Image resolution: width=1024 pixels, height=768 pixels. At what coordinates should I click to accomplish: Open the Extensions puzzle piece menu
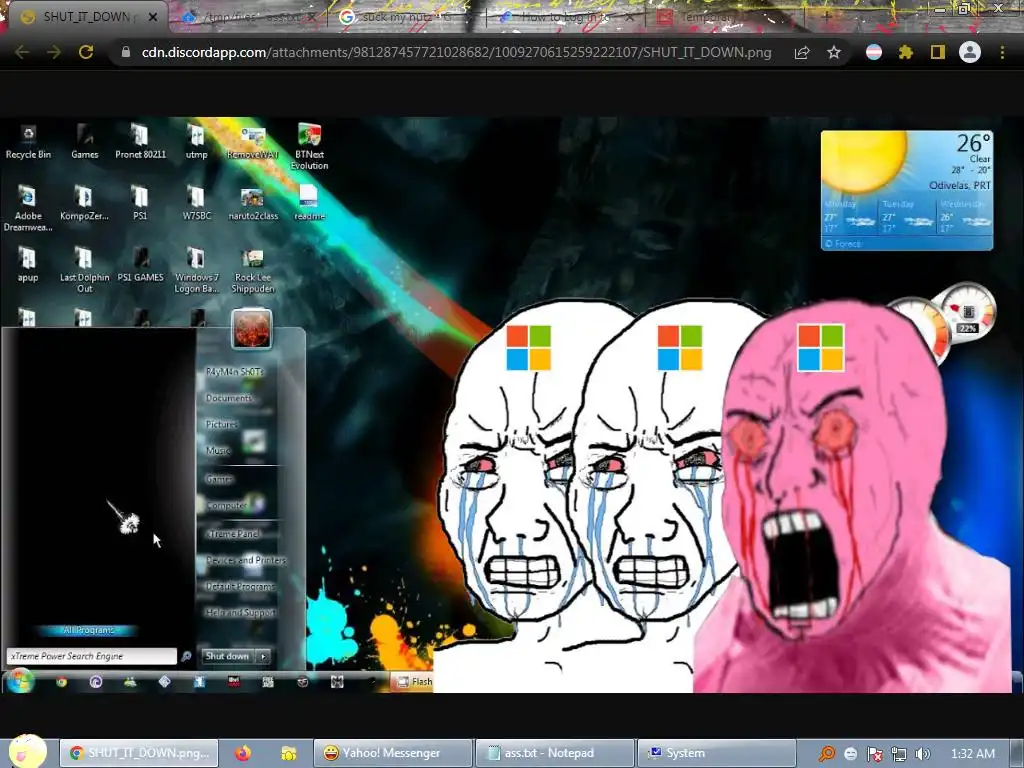point(906,52)
